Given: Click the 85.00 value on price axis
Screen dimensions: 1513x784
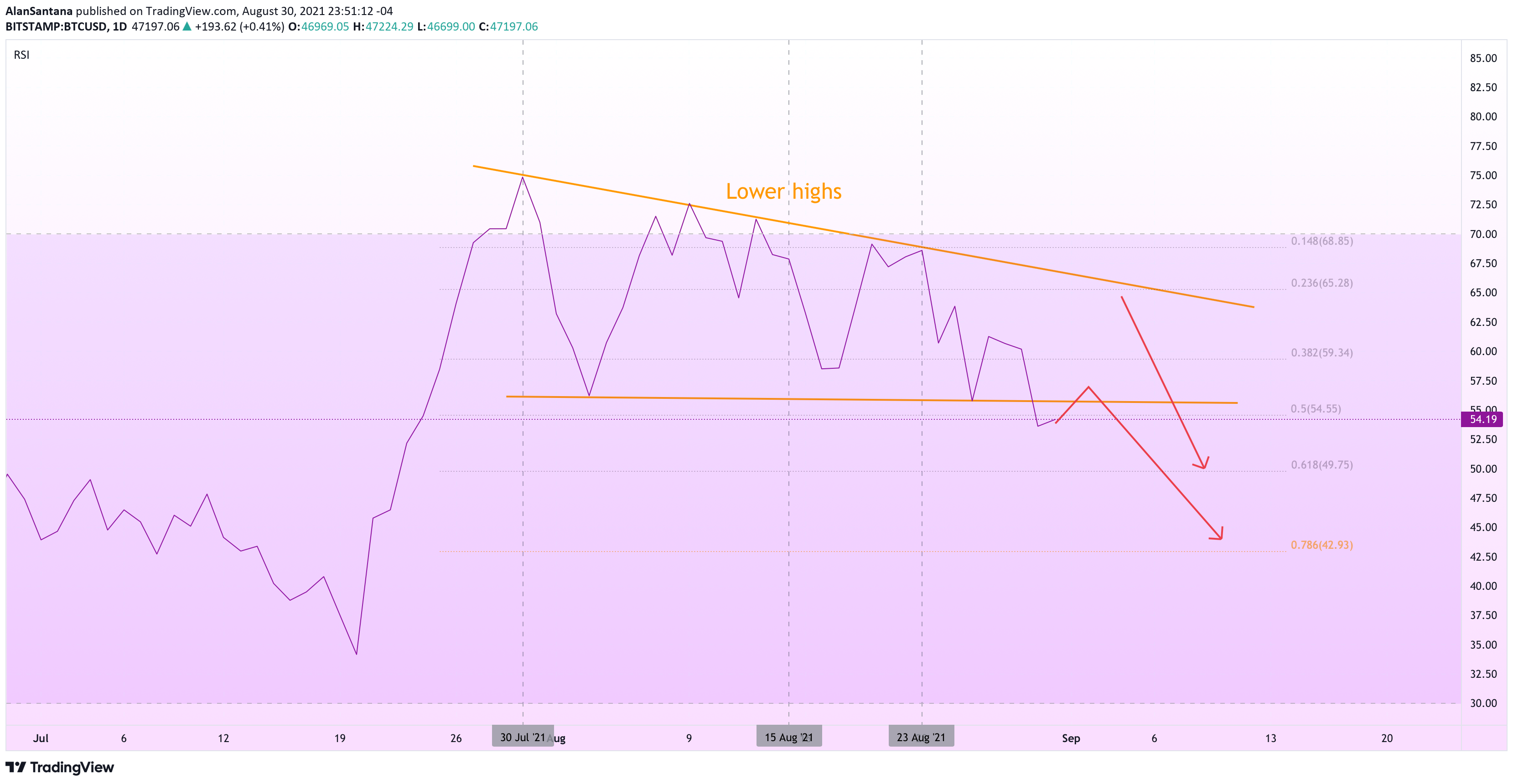Looking at the screenshot, I should (x=1483, y=58).
